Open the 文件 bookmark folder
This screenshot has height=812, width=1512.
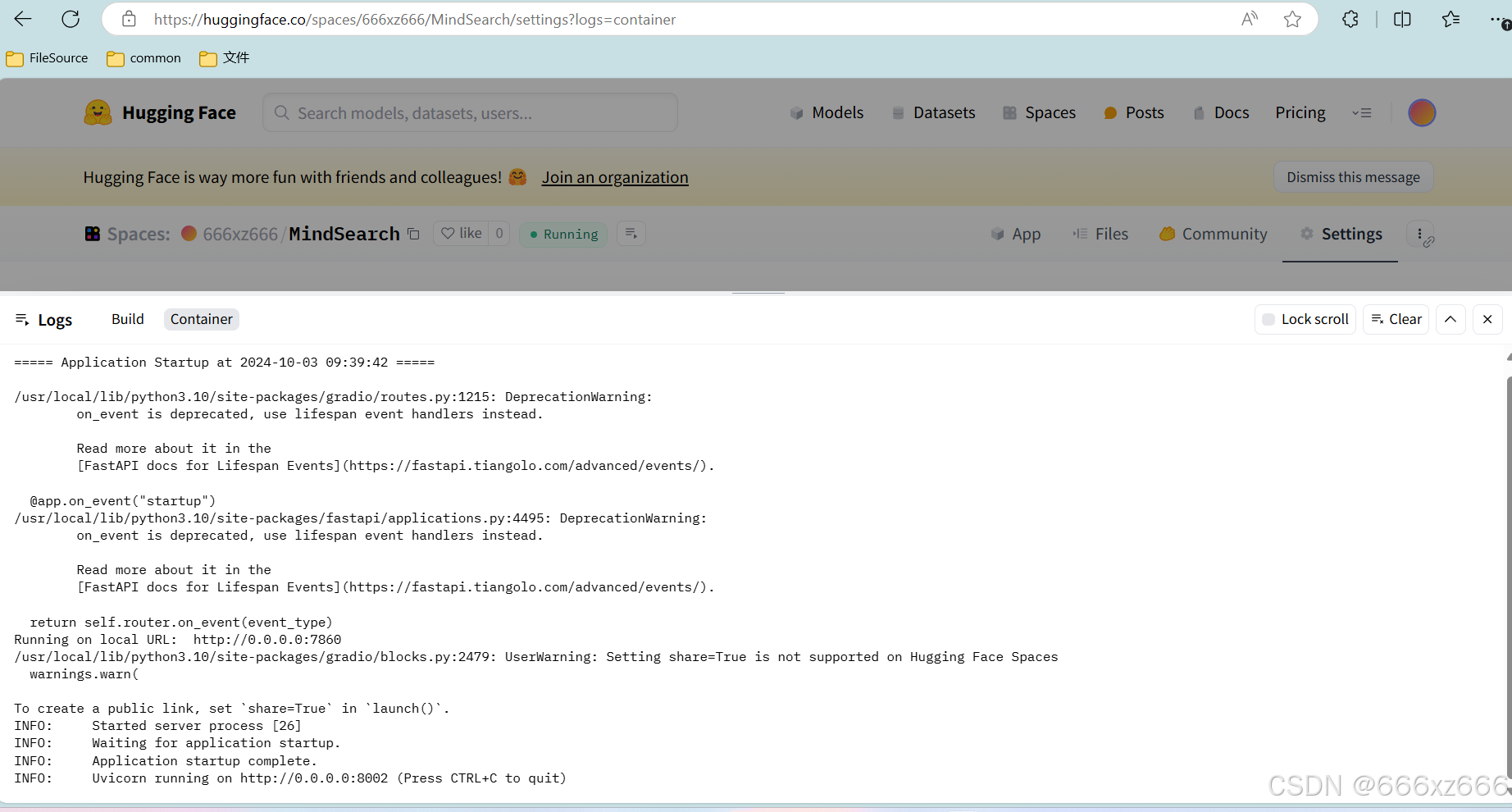coord(225,58)
